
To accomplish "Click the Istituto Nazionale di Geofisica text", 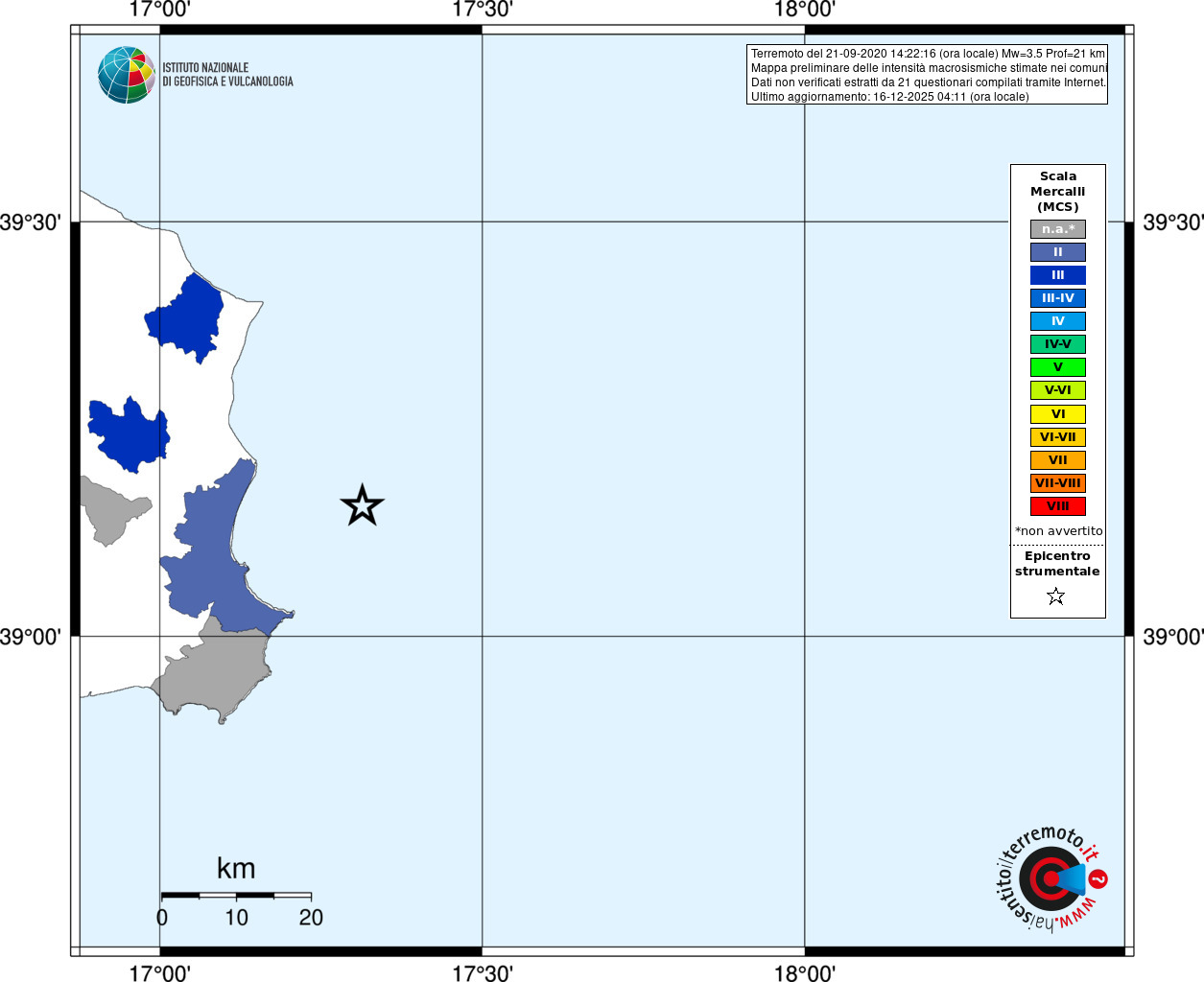I will 227,75.
